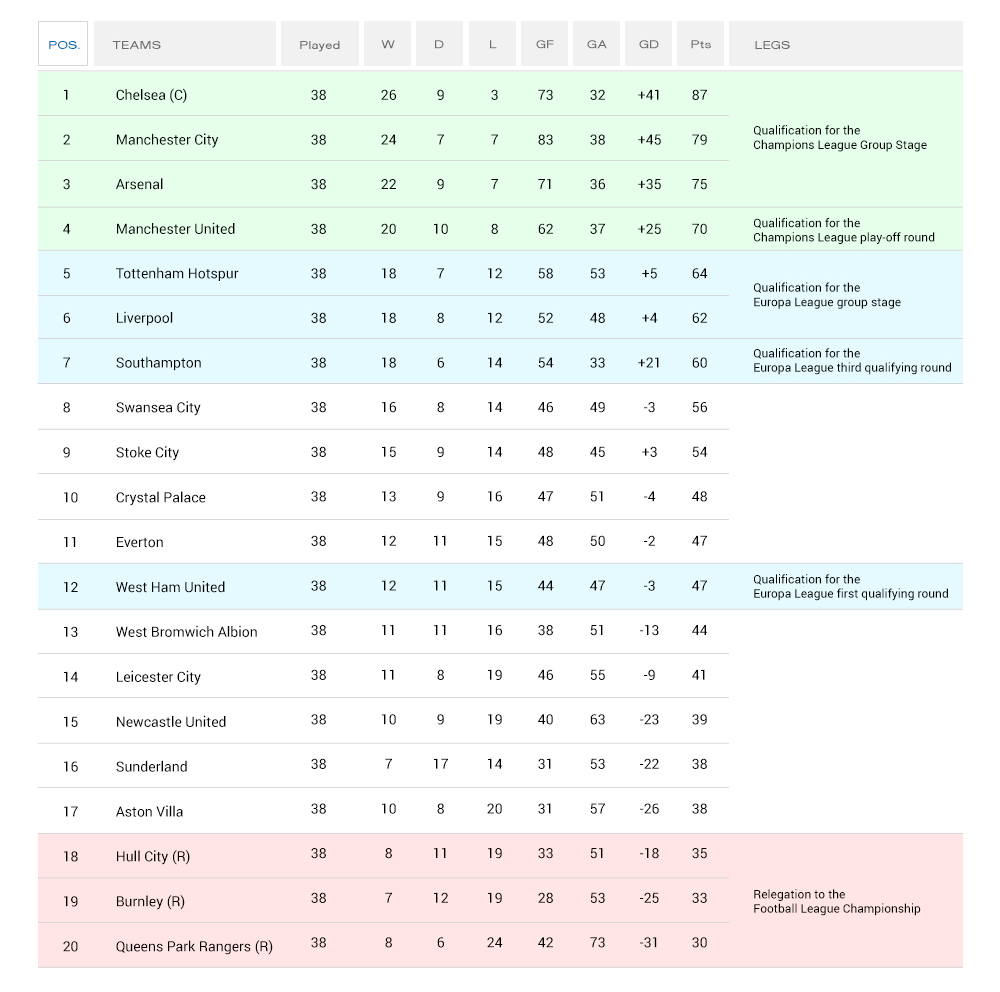Open Leicester City team entry
The height and width of the screenshot is (992, 1000).
tap(158, 677)
